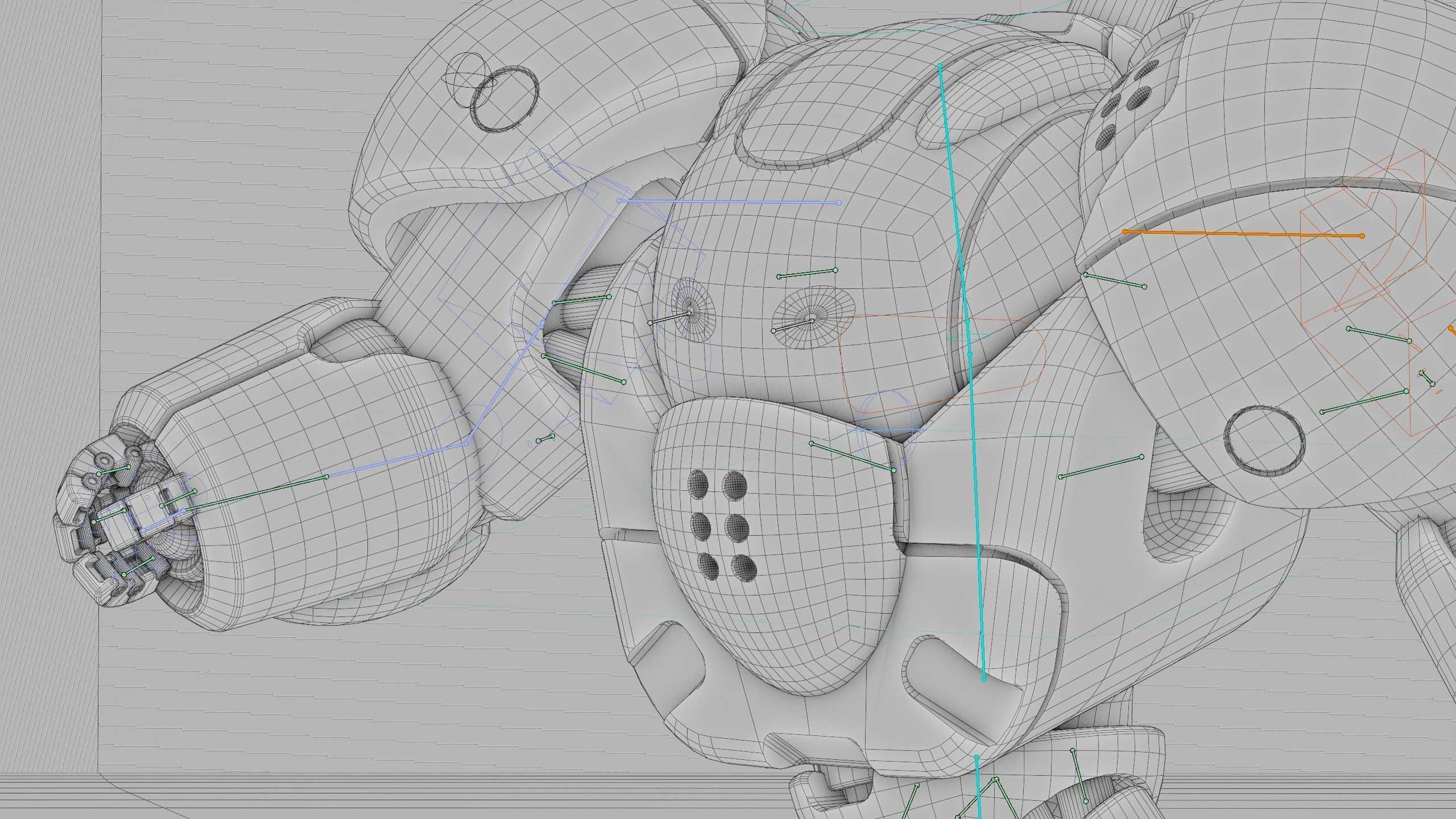Select the green bone on the torso right of the cyan spine
Image resolution: width=1456 pixels, height=819 pixels.
click(x=1101, y=467)
